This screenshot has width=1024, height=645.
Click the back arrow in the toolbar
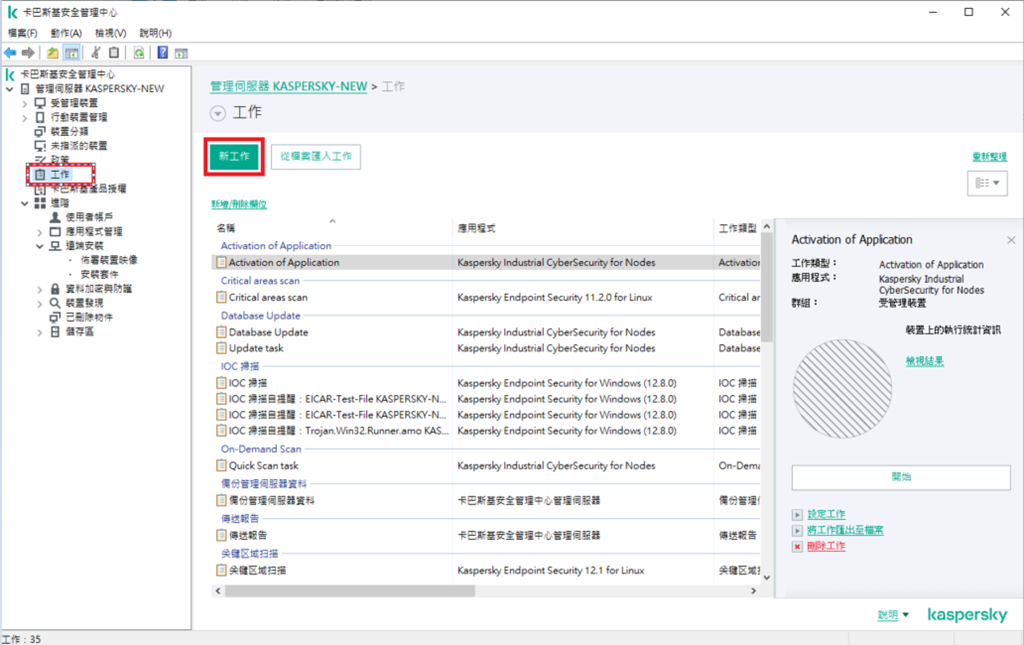[10, 53]
